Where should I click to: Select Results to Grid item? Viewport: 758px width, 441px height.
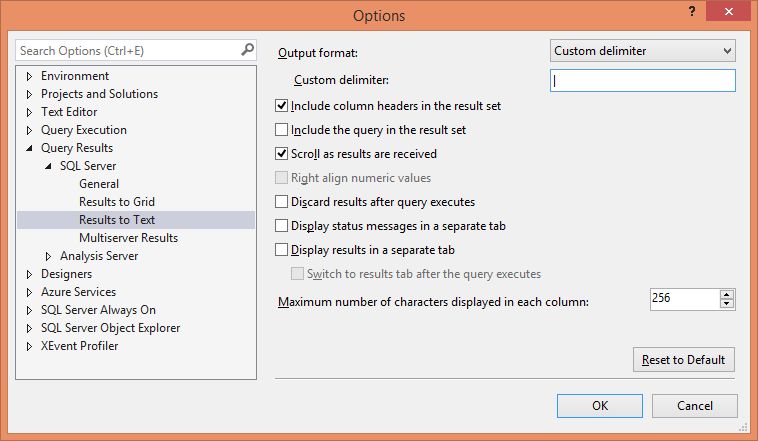click(x=117, y=202)
